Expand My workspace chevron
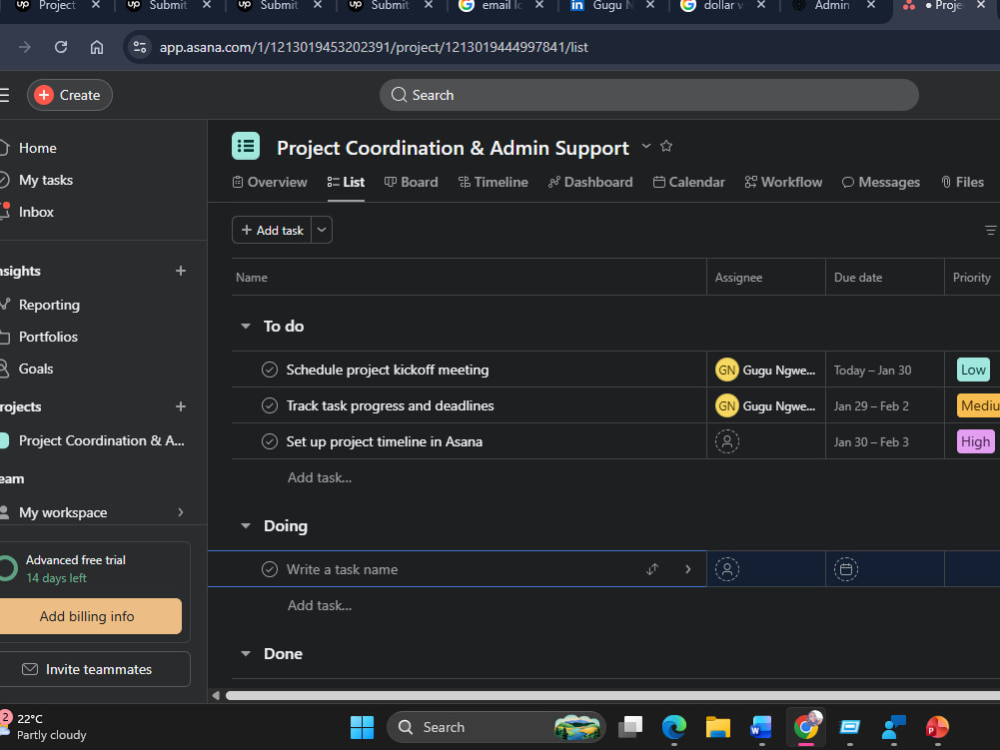This screenshot has width=1000, height=750. click(x=180, y=512)
